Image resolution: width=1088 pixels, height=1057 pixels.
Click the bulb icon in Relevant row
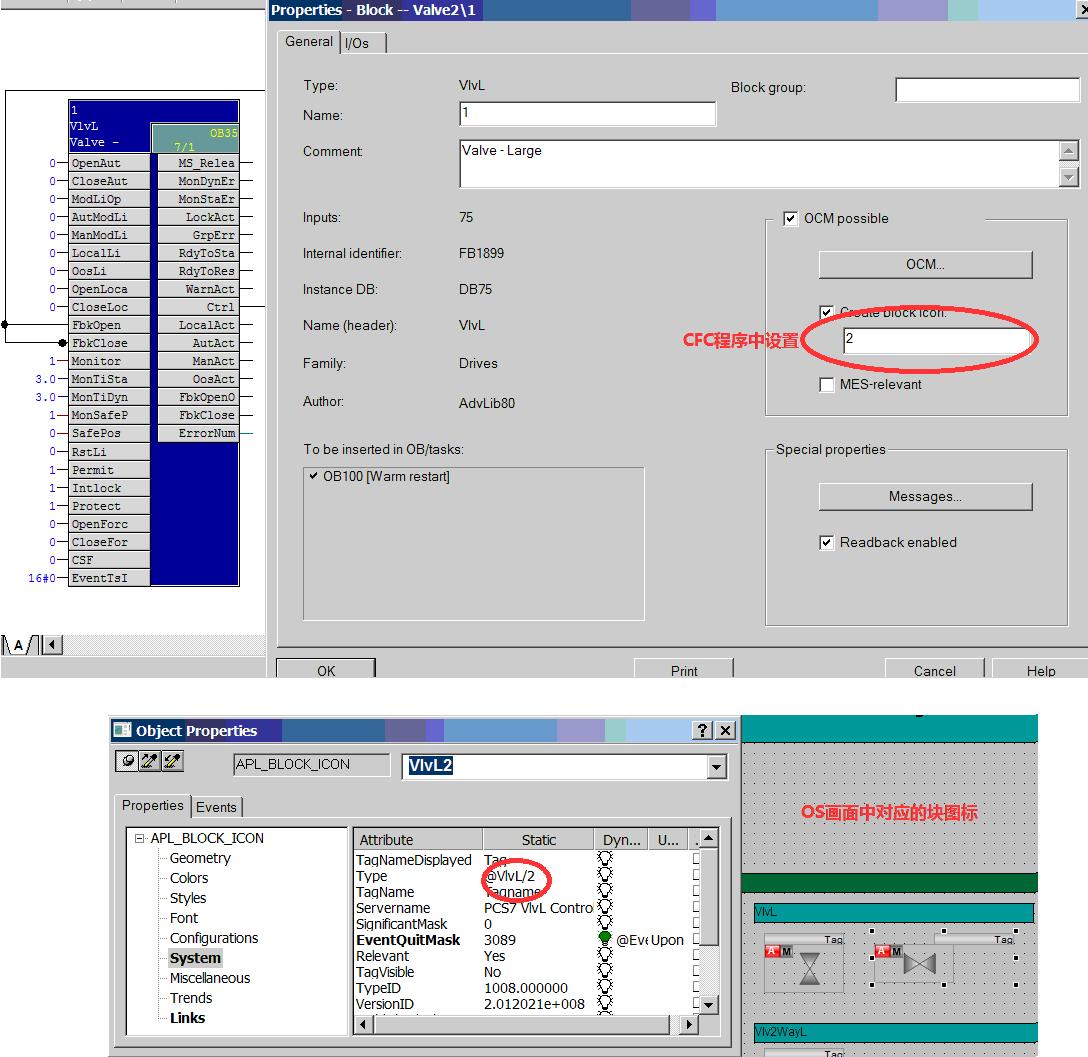[605, 954]
